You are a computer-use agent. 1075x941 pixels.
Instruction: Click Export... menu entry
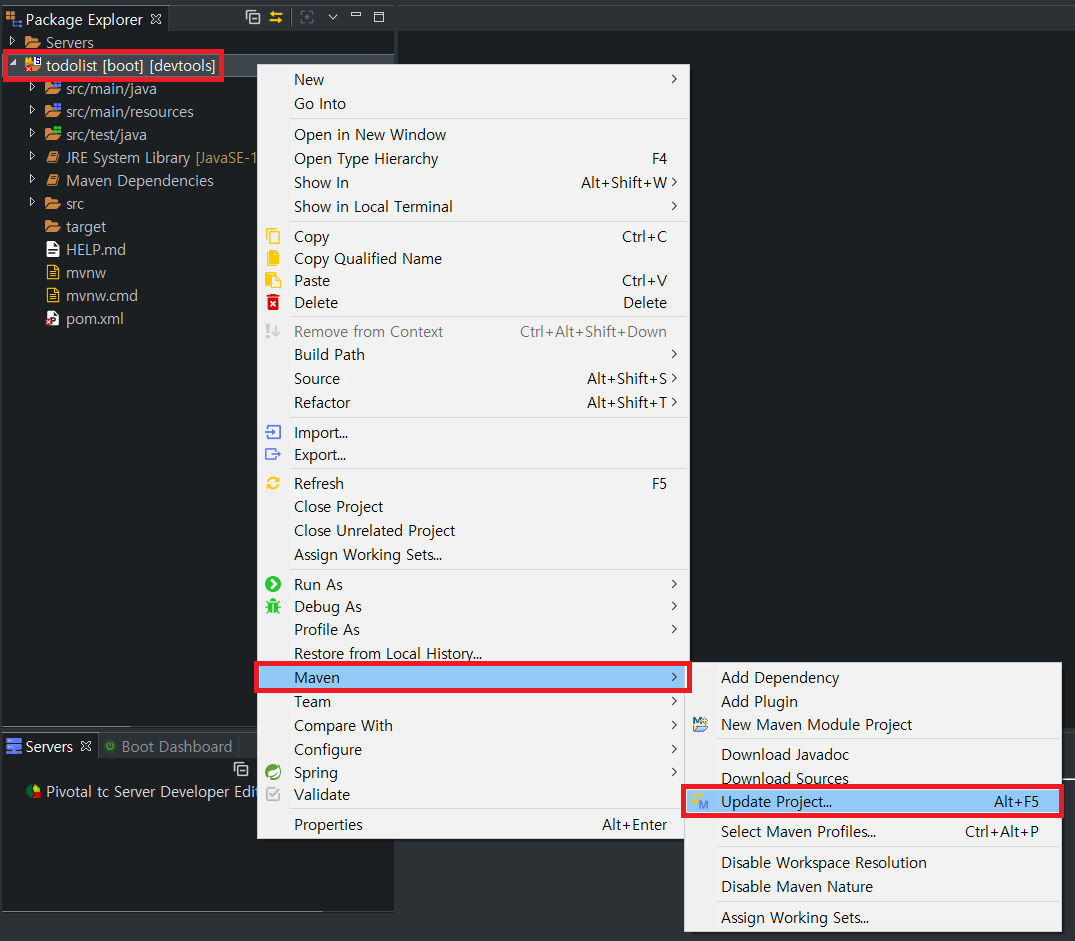[473, 454]
